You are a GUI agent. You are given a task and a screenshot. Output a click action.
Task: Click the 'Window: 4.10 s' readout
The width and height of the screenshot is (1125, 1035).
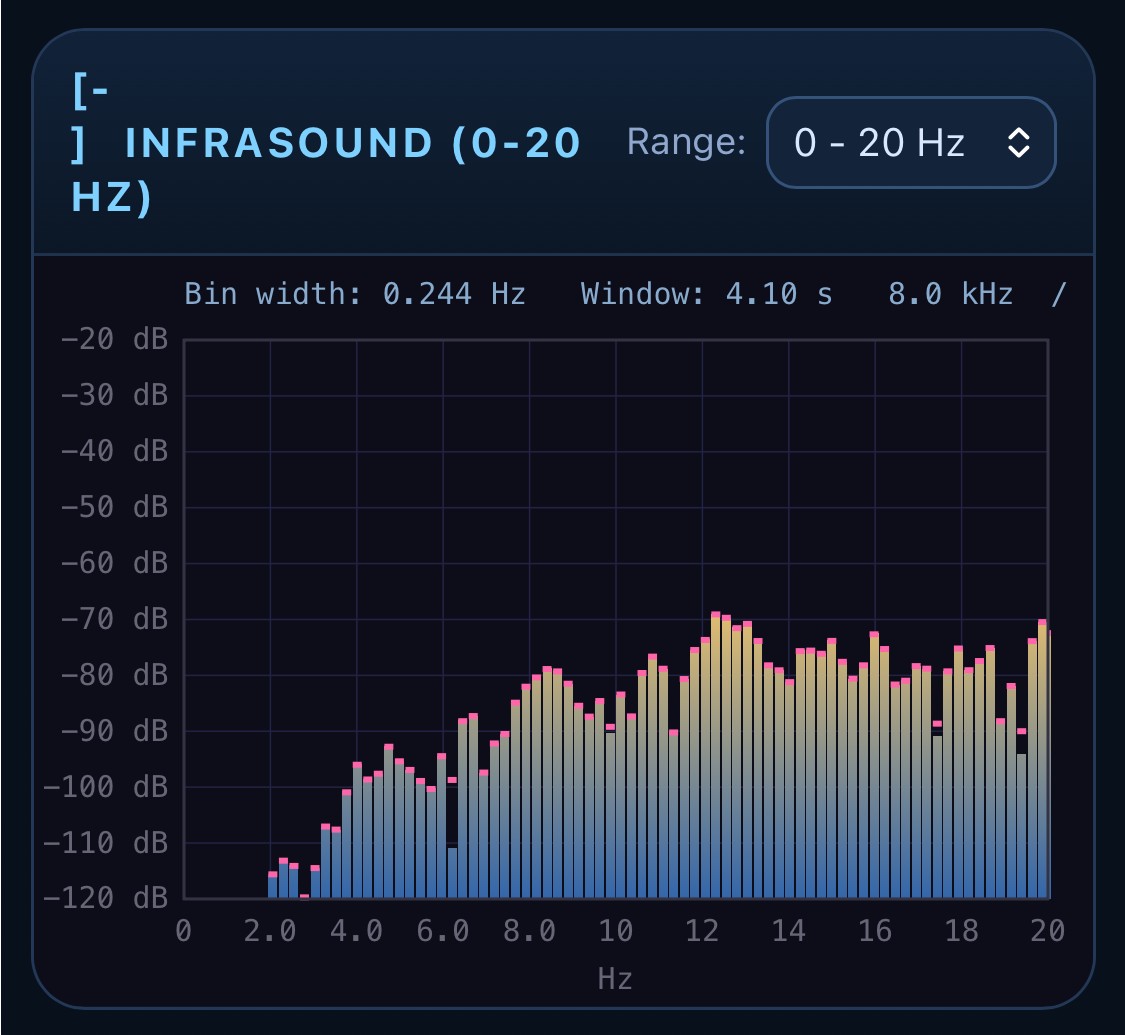(707, 294)
